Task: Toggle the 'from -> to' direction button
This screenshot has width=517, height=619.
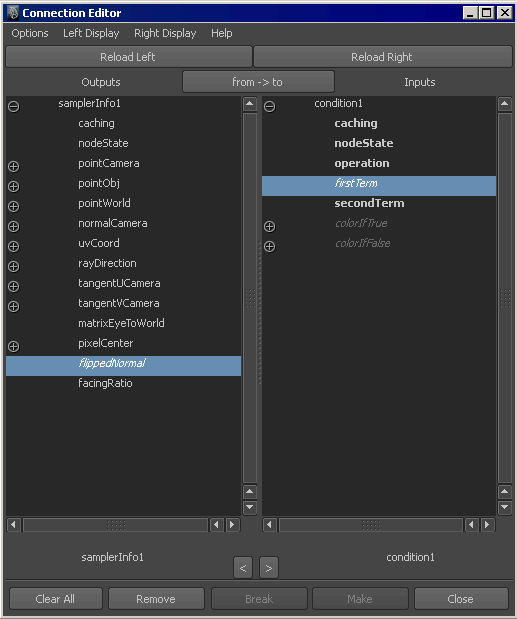Action: click(258, 82)
